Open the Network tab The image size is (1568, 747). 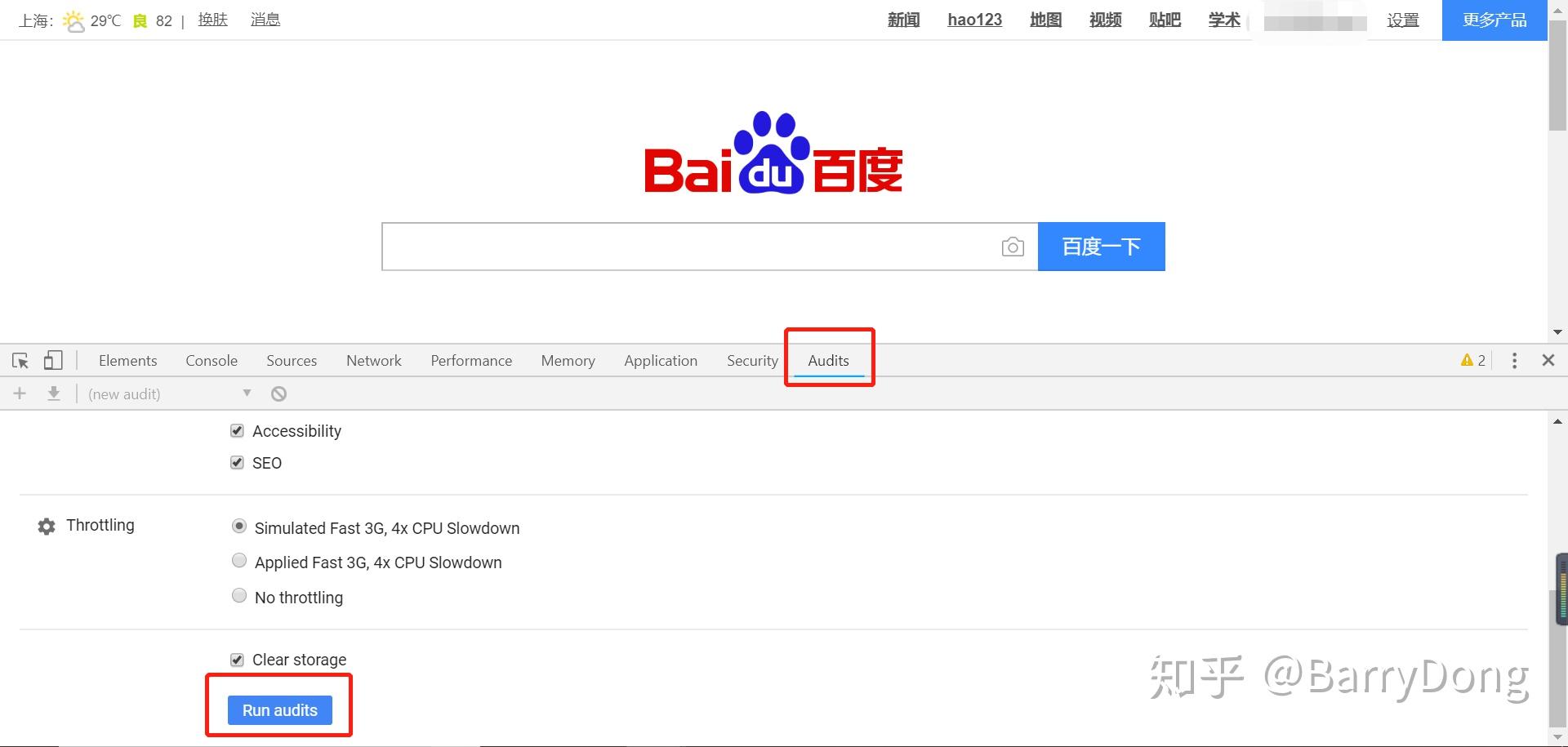pos(374,360)
